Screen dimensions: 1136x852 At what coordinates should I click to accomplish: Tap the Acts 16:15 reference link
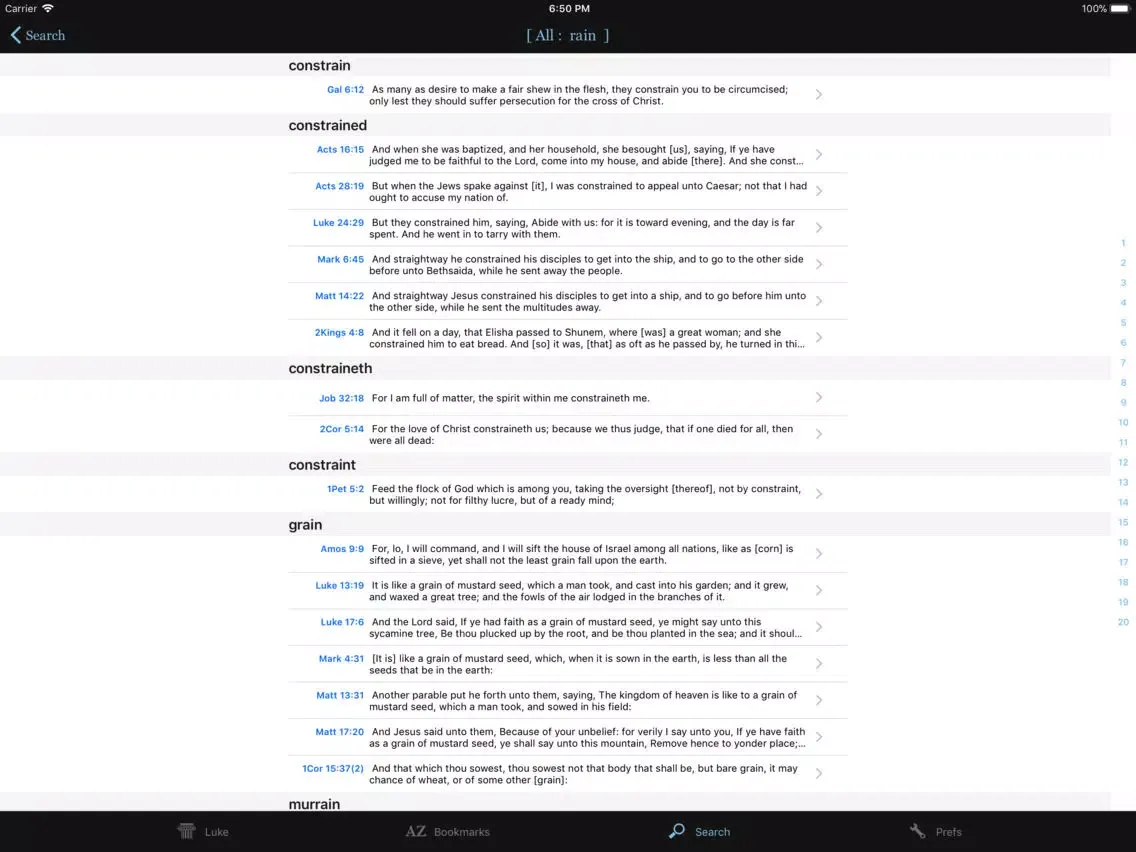click(x=340, y=150)
